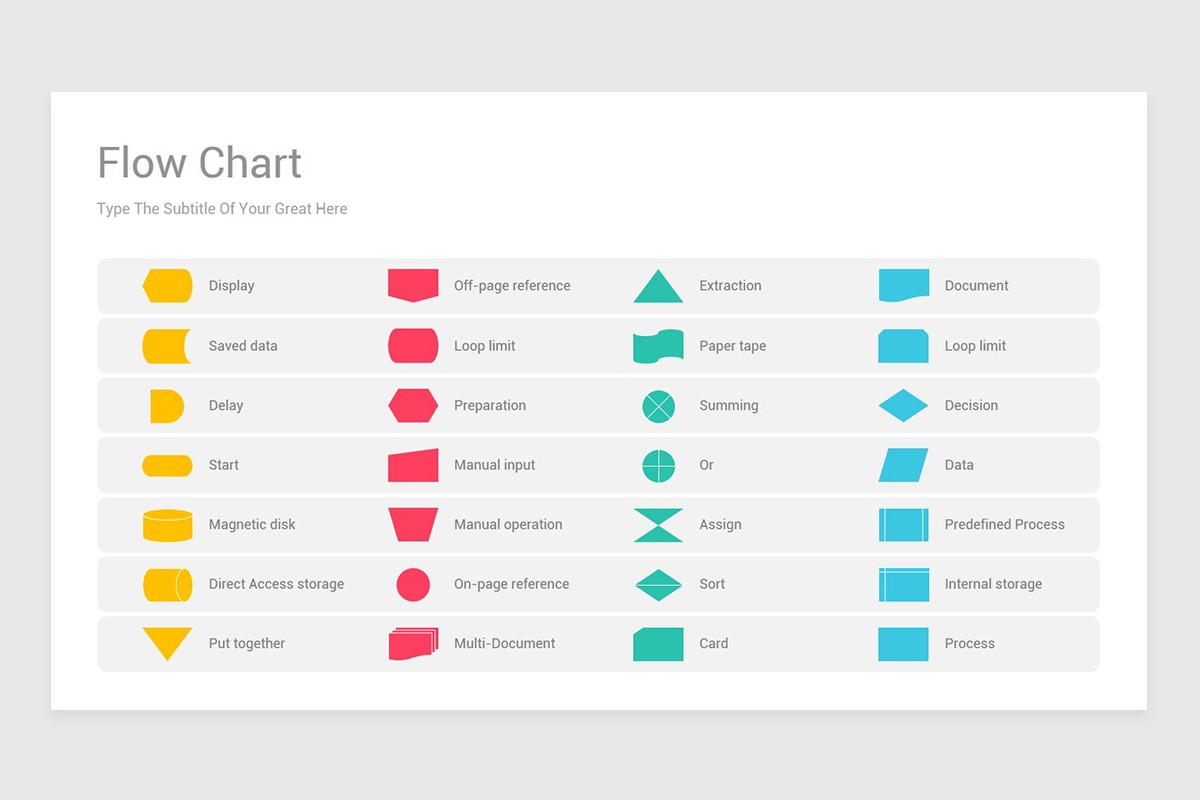Select the blue Document shape icon

coord(903,285)
